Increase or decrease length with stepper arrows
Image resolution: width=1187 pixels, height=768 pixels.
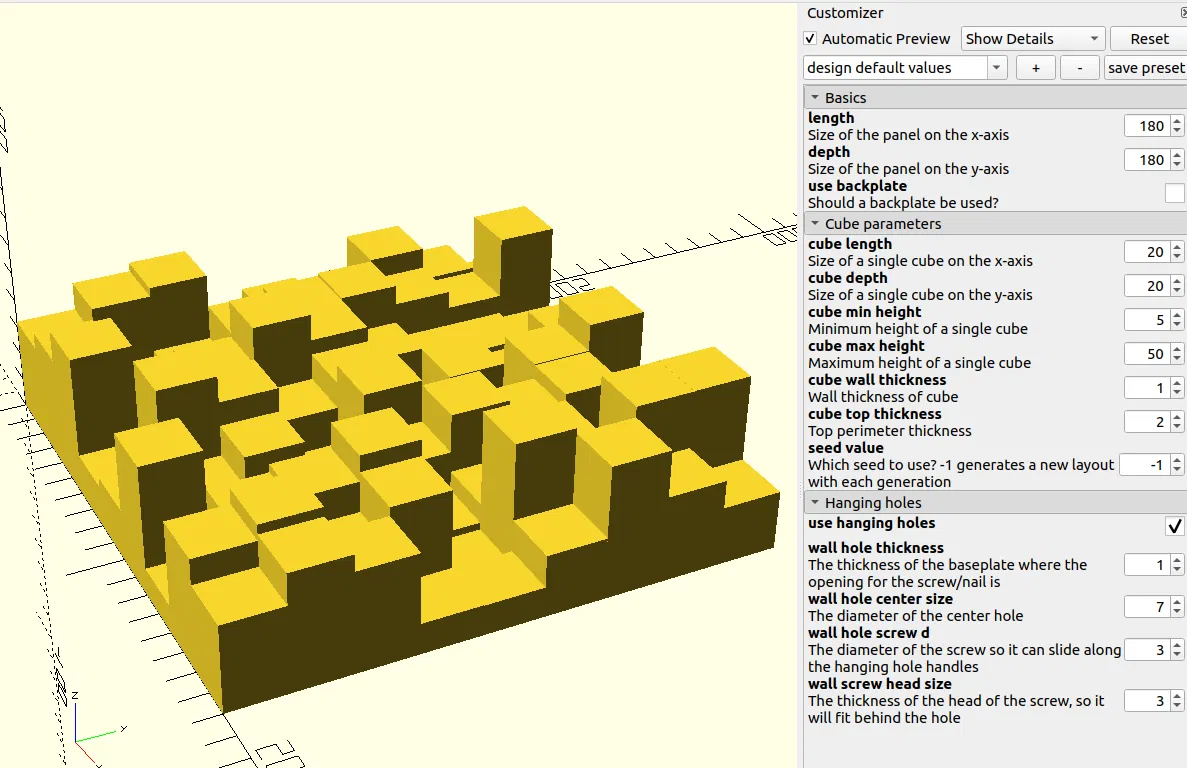click(x=1176, y=126)
